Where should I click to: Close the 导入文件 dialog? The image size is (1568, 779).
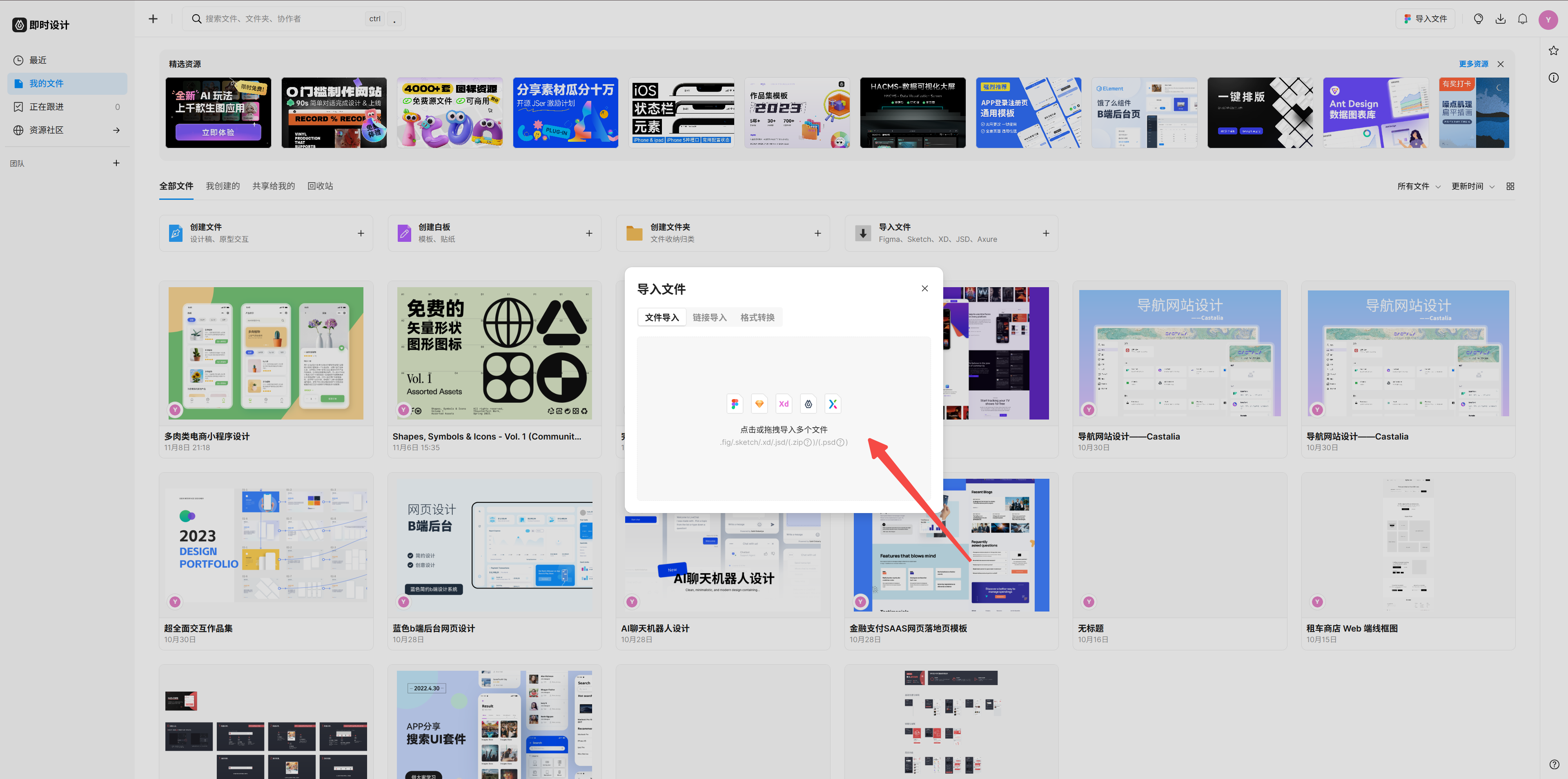click(x=924, y=289)
